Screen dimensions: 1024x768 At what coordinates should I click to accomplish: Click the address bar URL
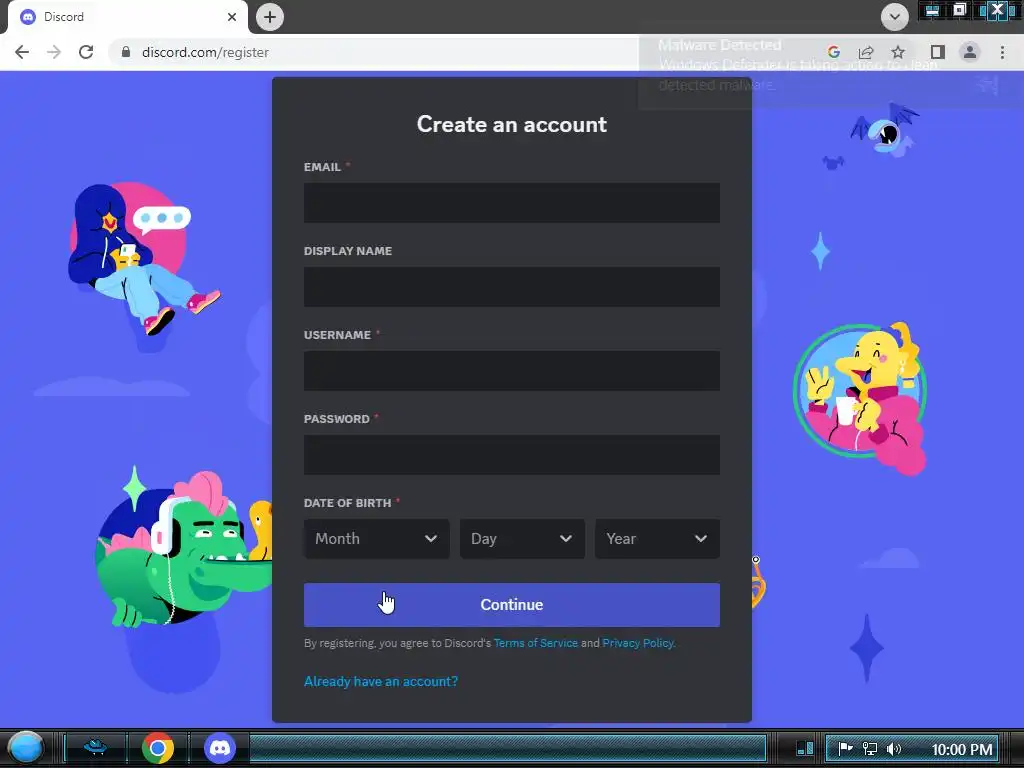(x=205, y=52)
